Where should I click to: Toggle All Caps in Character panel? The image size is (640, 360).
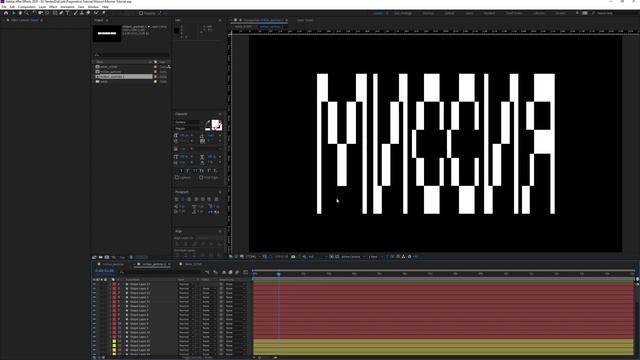click(x=195, y=171)
